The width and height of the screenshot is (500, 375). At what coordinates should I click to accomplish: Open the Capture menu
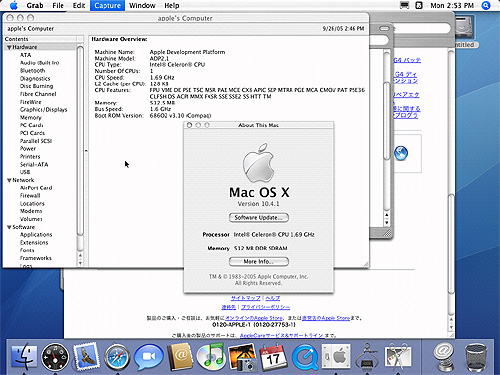[107, 5]
